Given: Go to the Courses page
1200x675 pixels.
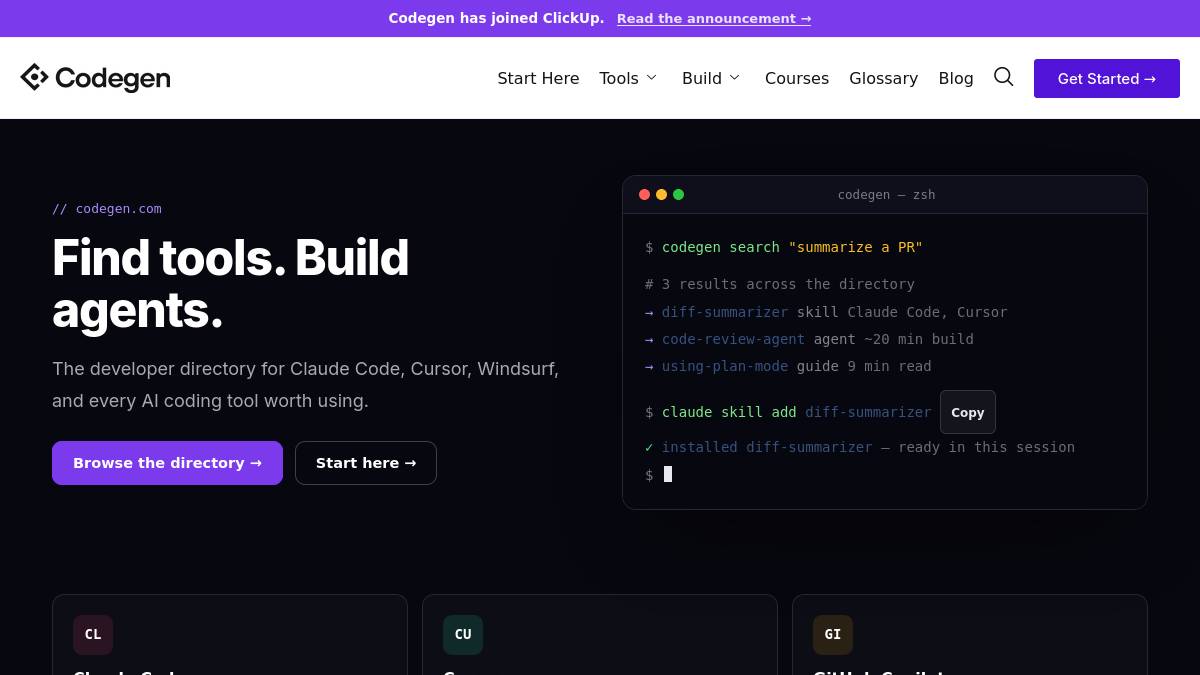Looking at the screenshot, I should [x=797, y=78].
